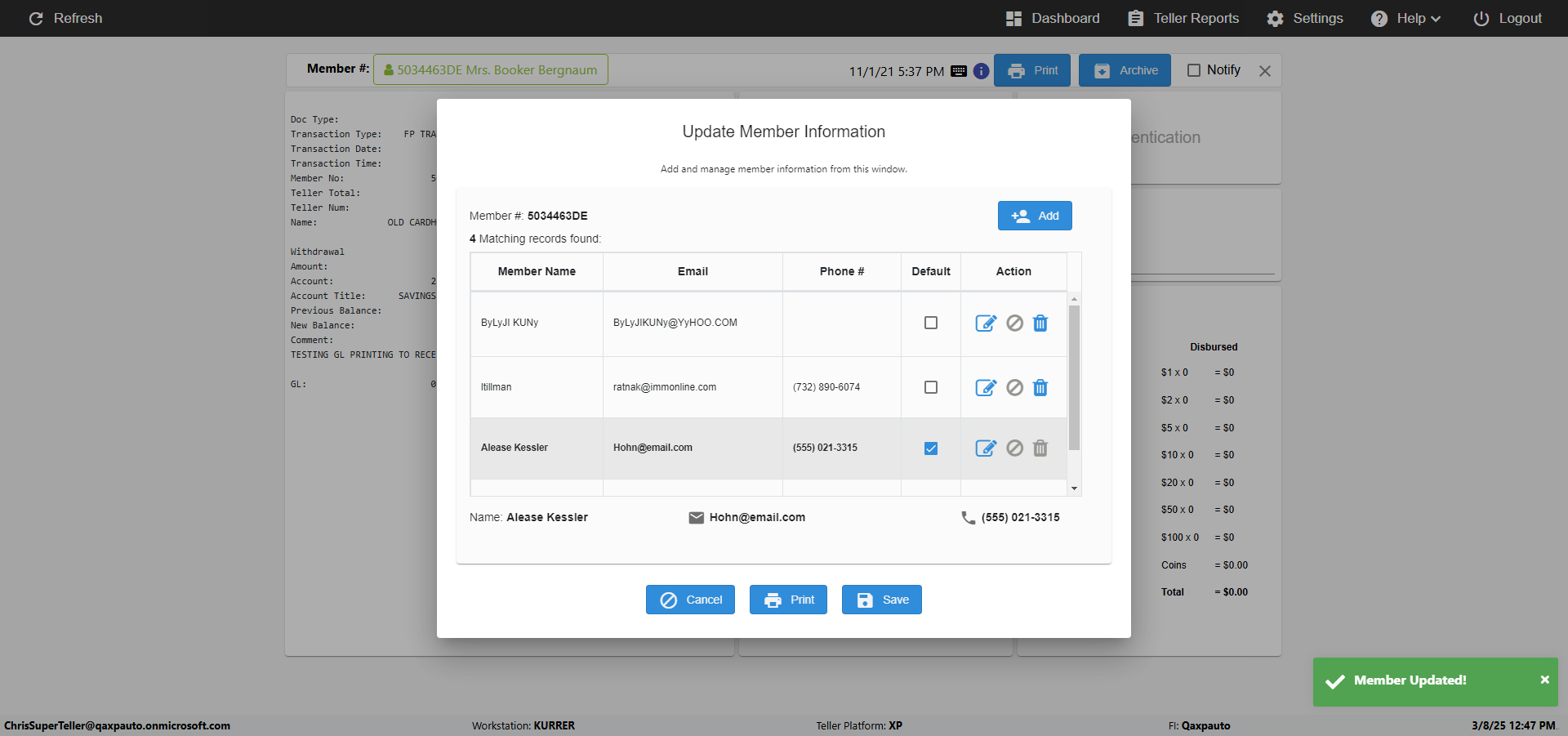Viewport: 1568px width, 736px height.
Task: Click the member table vertical scrollbar thumb
Action: click(x=1075, y=377)
